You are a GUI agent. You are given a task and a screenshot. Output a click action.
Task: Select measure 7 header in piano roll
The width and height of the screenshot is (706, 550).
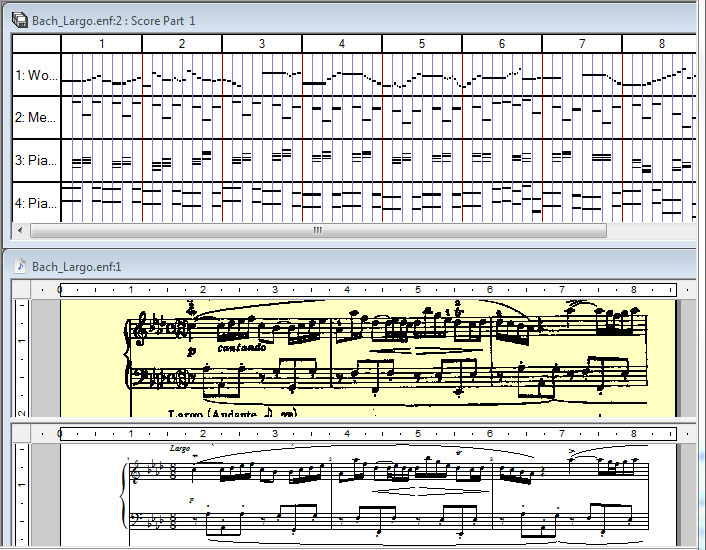click(x=582, y=44)
